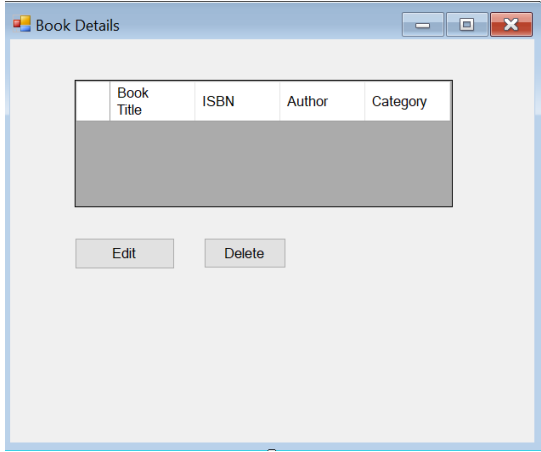
Task: Click divider between ISBN and Author headers
Action: coord(279,101)
